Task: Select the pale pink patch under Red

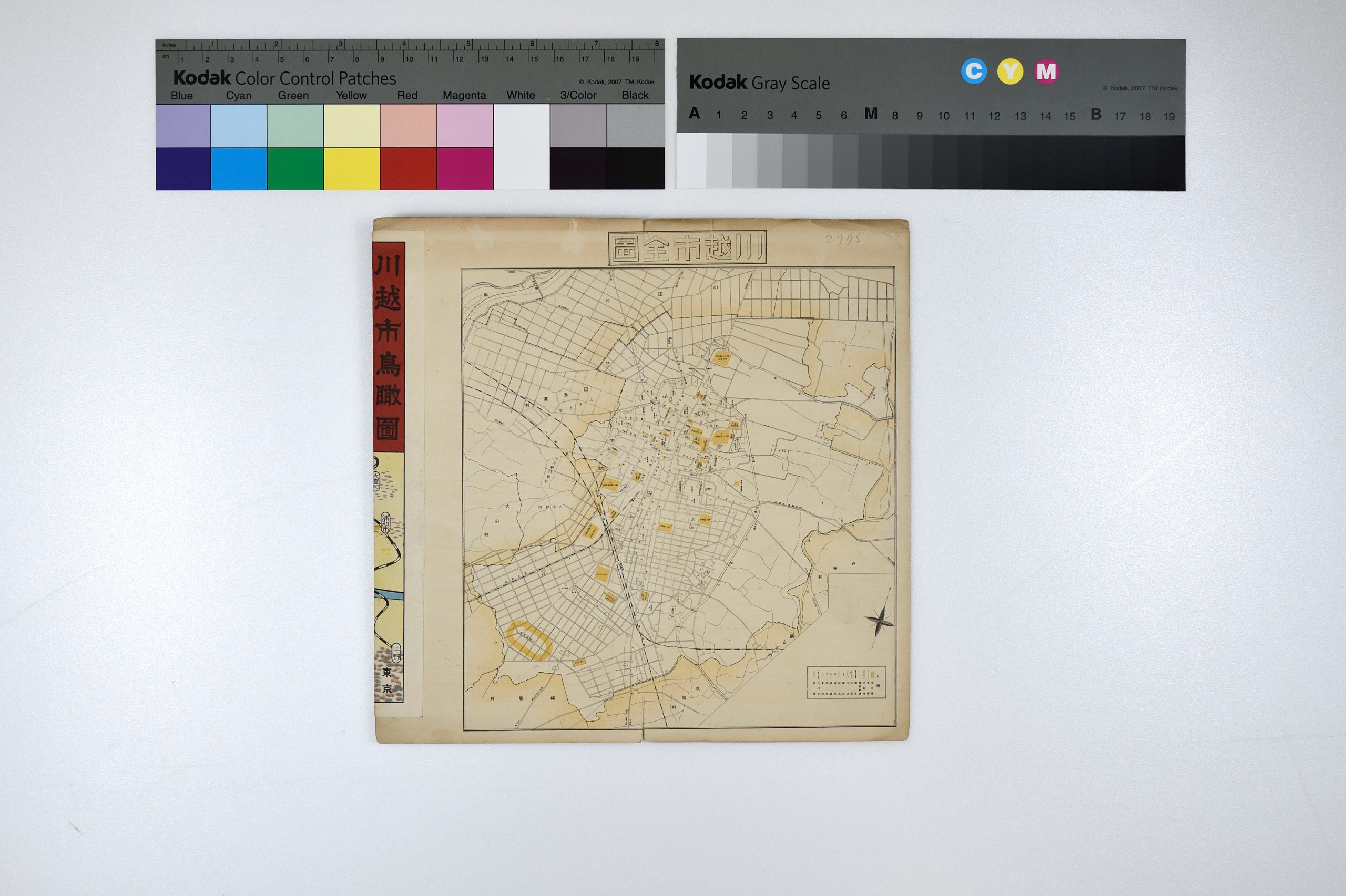Action: [x=408, y=126]
